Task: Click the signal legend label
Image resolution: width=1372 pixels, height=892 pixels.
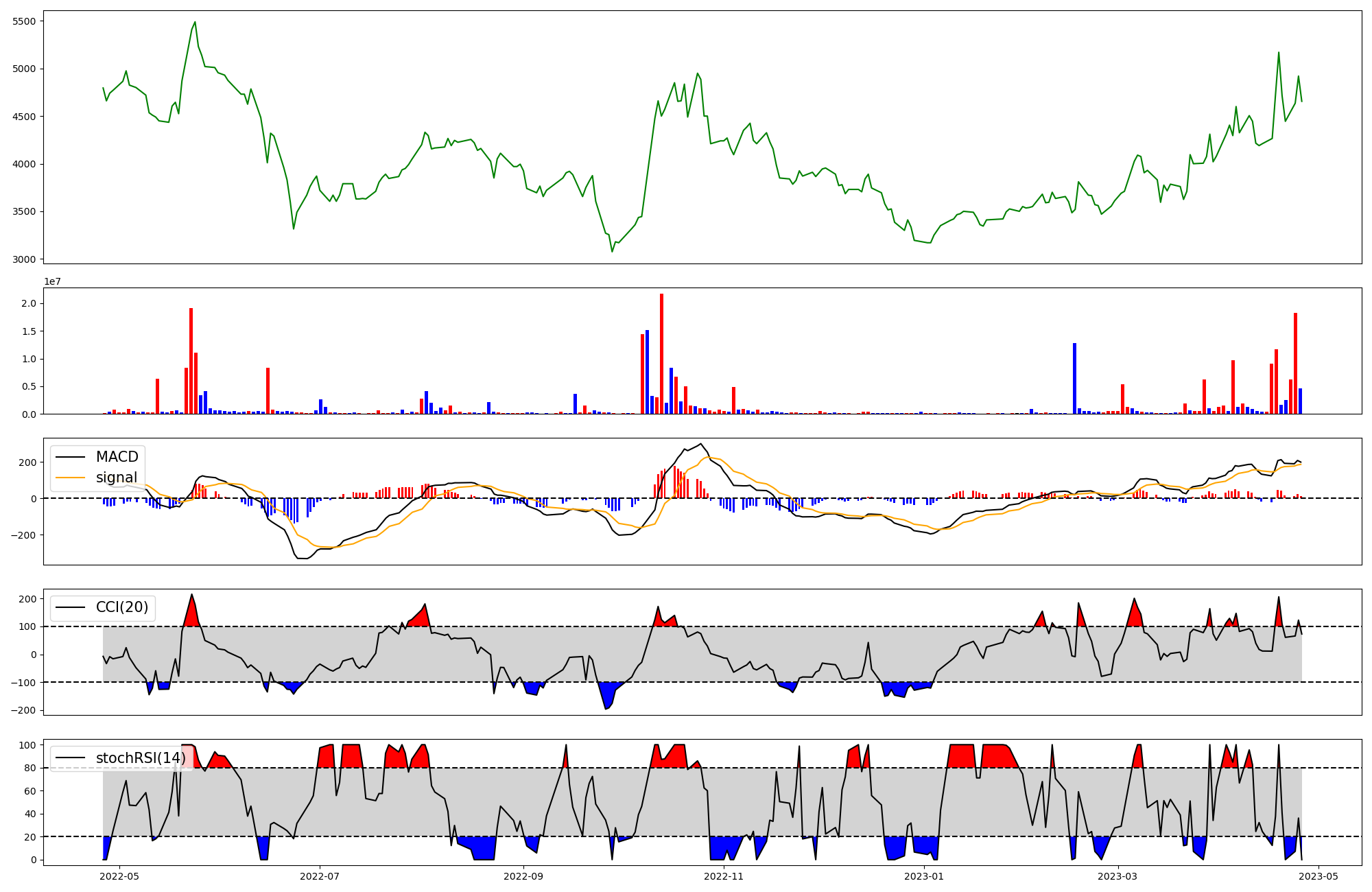Action: pyautogui.click(x=116, y=478)
